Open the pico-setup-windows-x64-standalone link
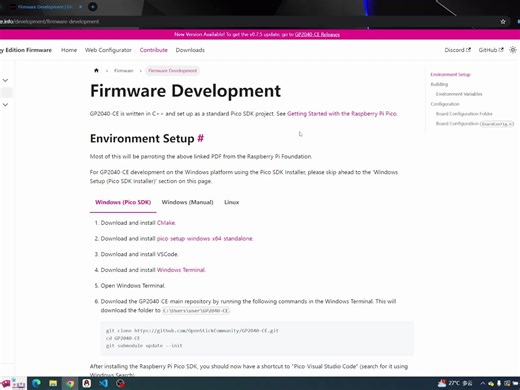 pyautogui.click(x=205, y=239)
